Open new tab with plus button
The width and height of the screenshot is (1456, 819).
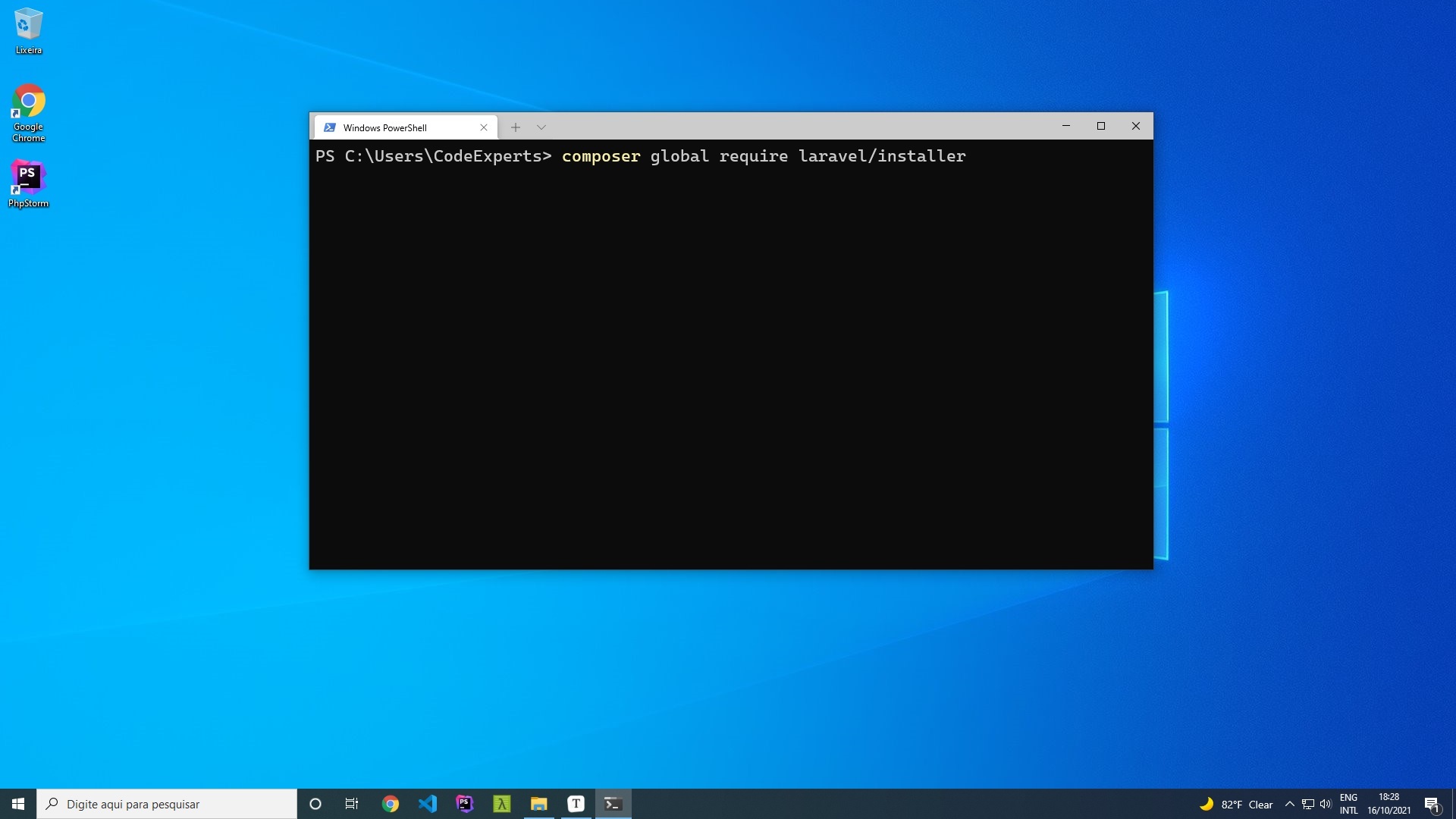tap(516, 127)
